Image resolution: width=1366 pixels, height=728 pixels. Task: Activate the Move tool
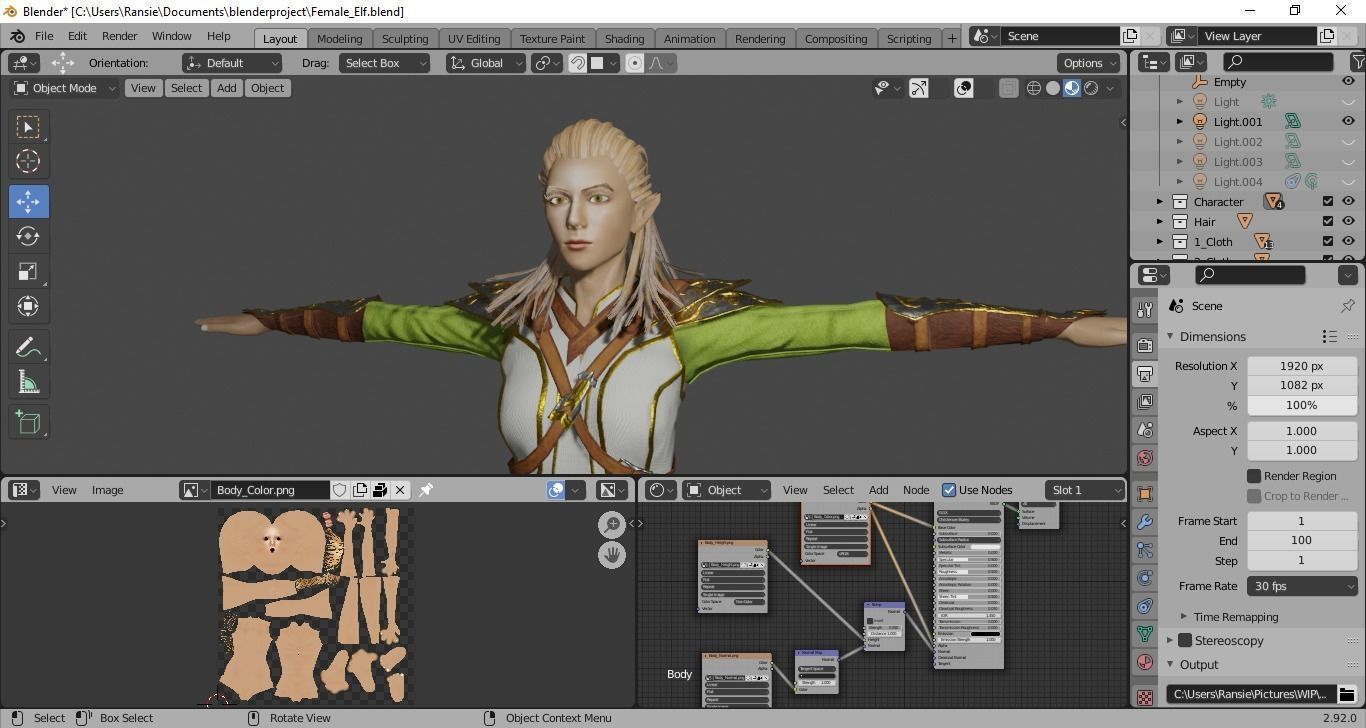pyautogui.click(x=28, y=201)
